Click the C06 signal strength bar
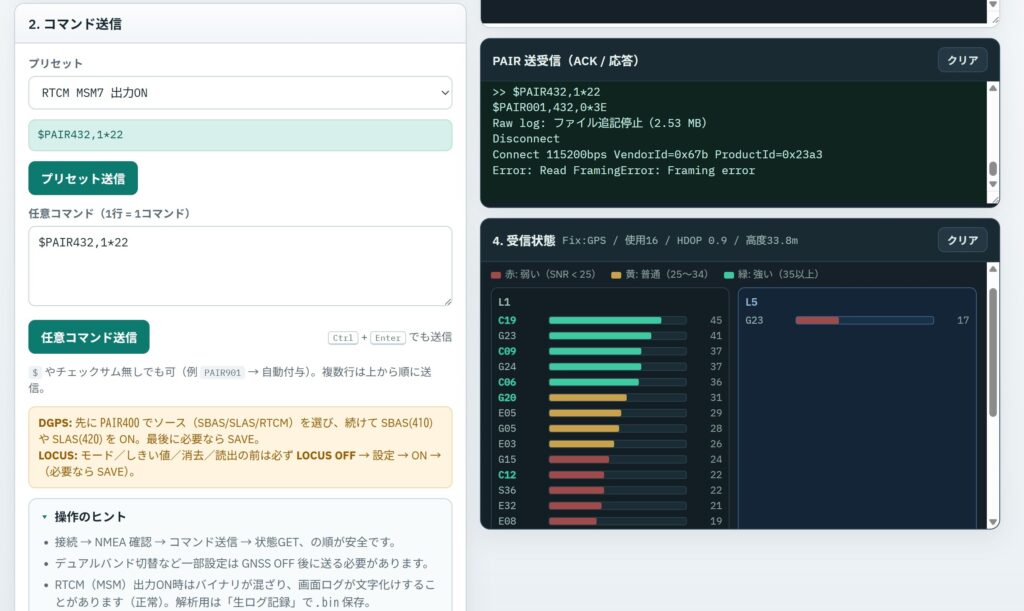This screenshot has height=611, width=1024. click(617, 382)
